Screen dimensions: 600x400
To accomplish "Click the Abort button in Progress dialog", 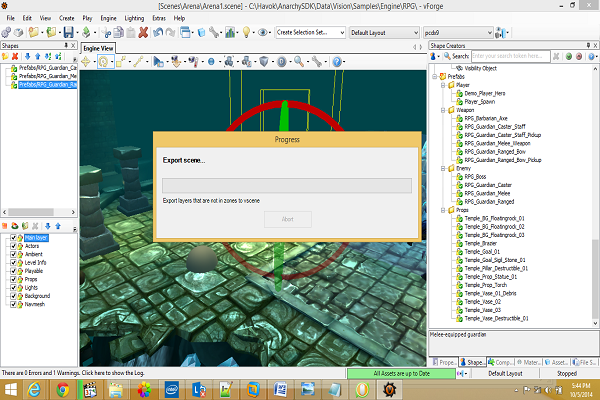I will click(288, 219).
